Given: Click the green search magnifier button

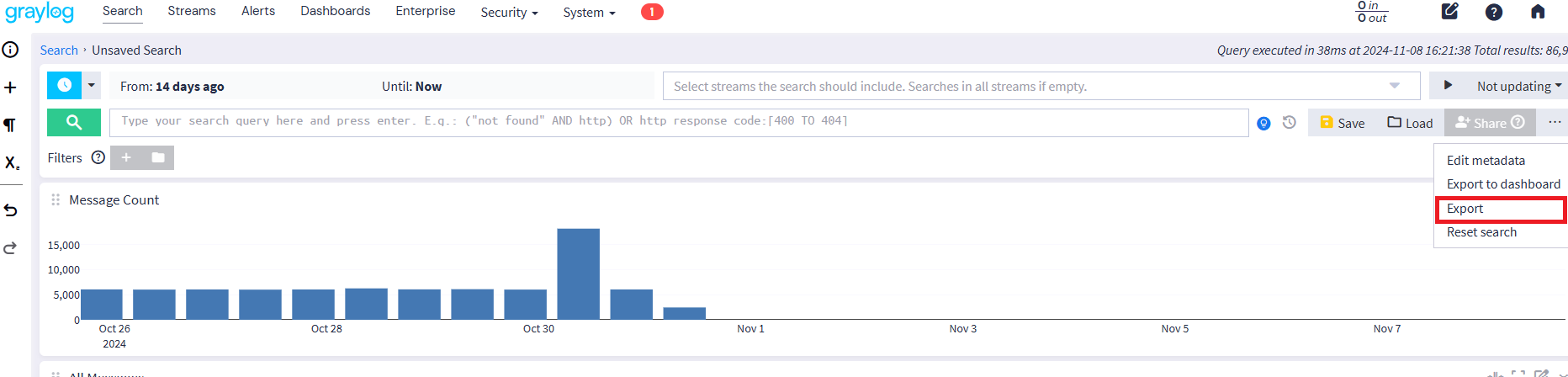Looking at the screenshot, I should tap(74, 122).
